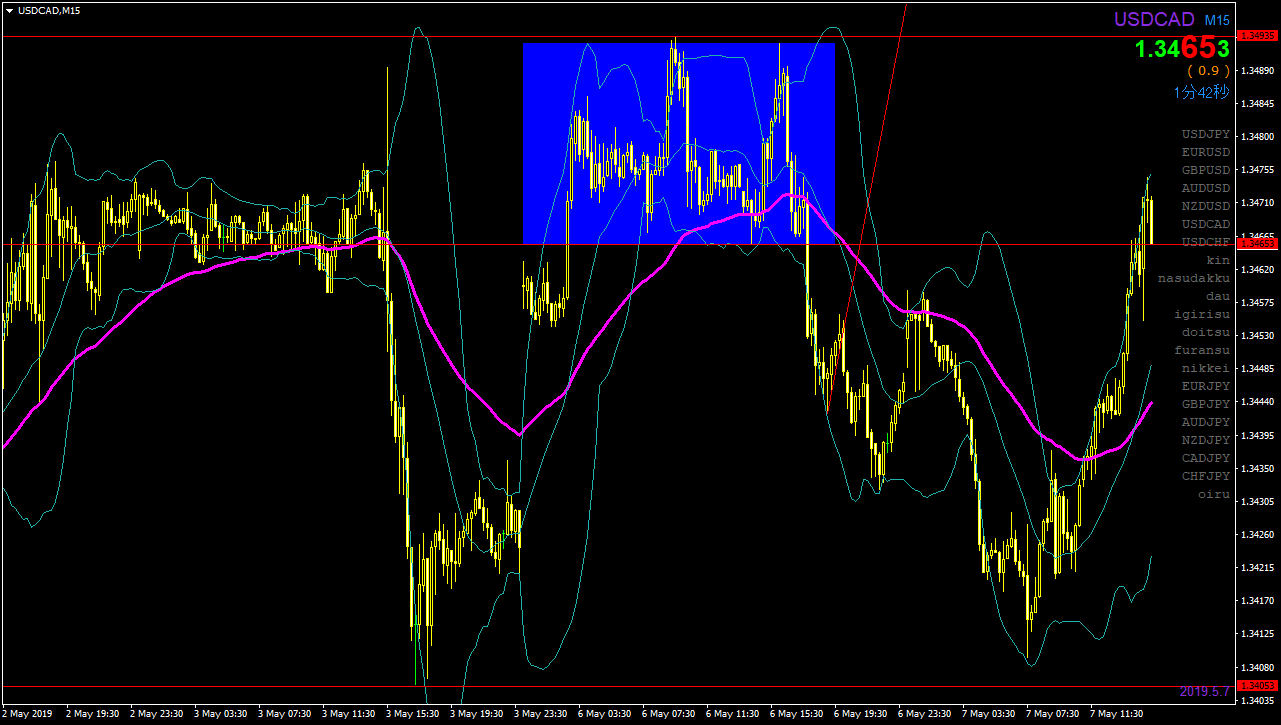Switch chart to AUDJPY symbol

tap(1206, 422)
